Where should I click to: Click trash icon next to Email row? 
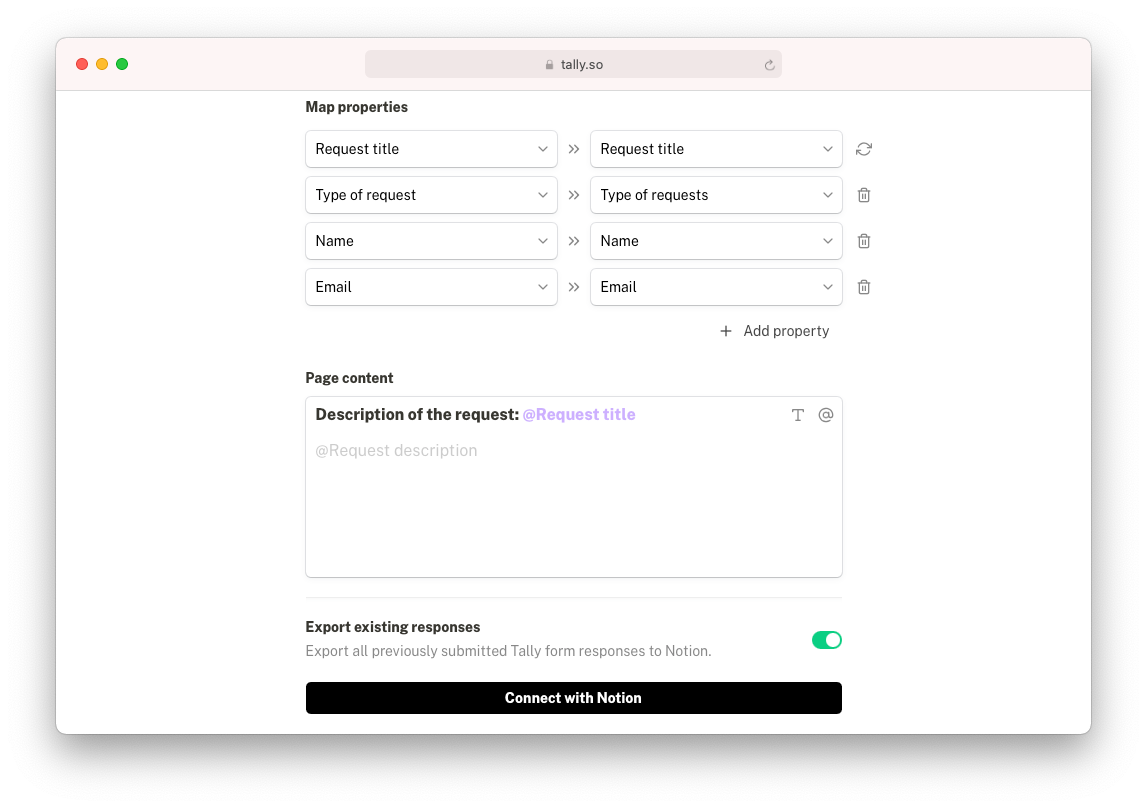864,287
